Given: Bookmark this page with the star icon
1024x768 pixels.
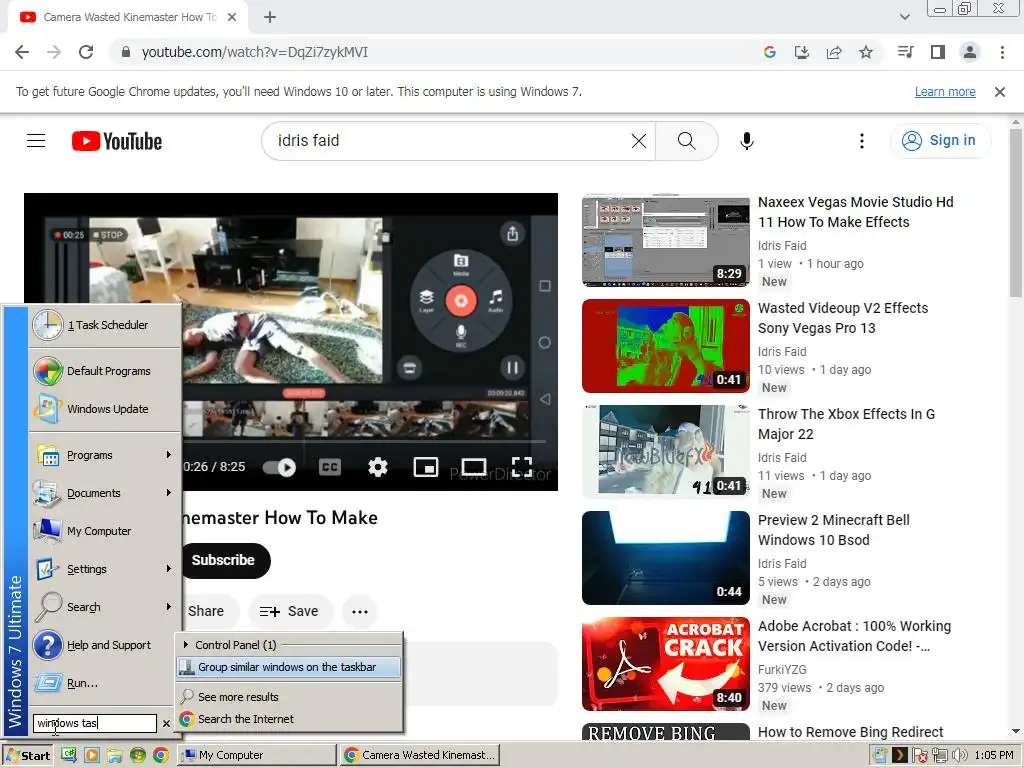Looking at the screenshot, I should pos(866,52).
